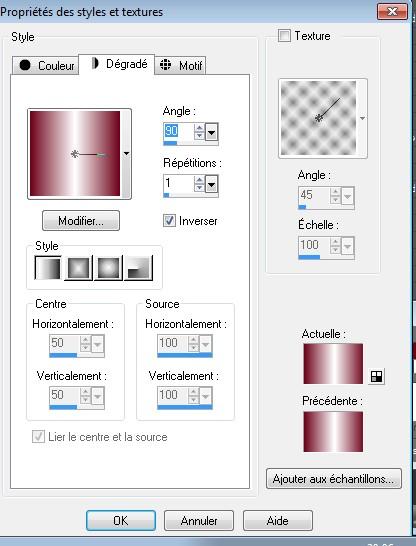Open the Répétitions dropdown arrow
The image size is (416, 546).
211,185
